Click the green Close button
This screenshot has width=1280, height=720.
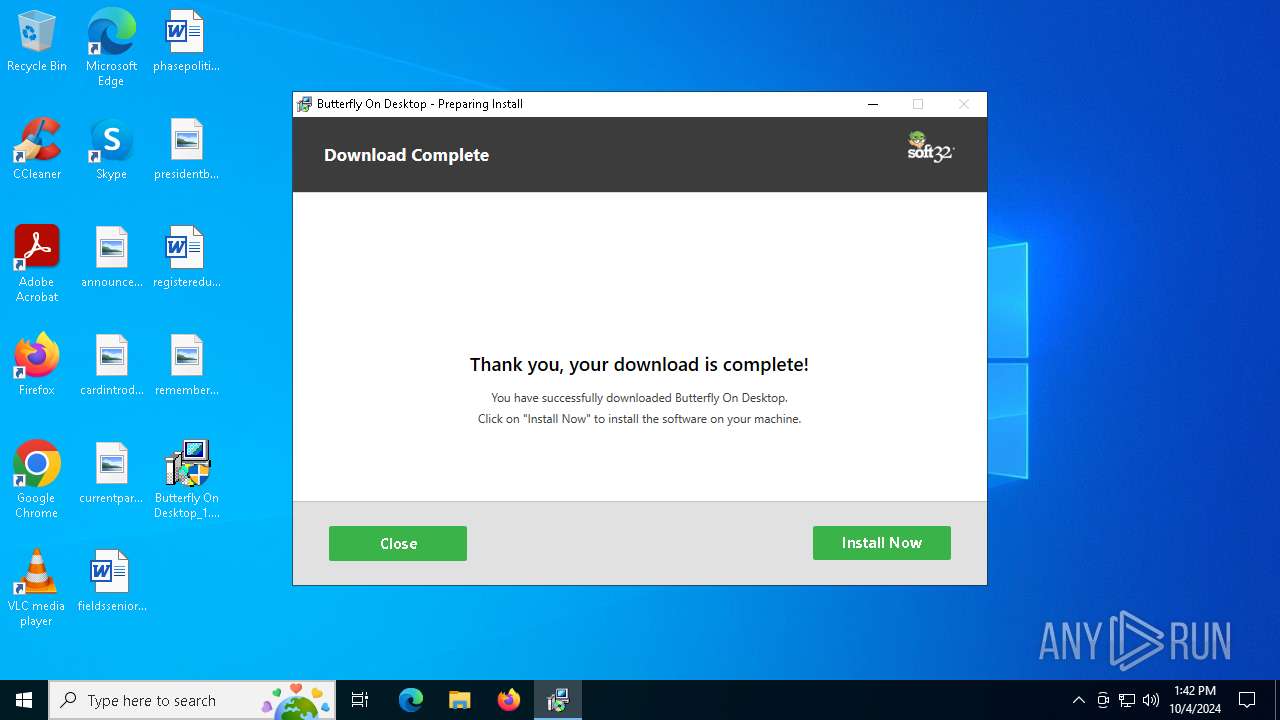[398, 544]
